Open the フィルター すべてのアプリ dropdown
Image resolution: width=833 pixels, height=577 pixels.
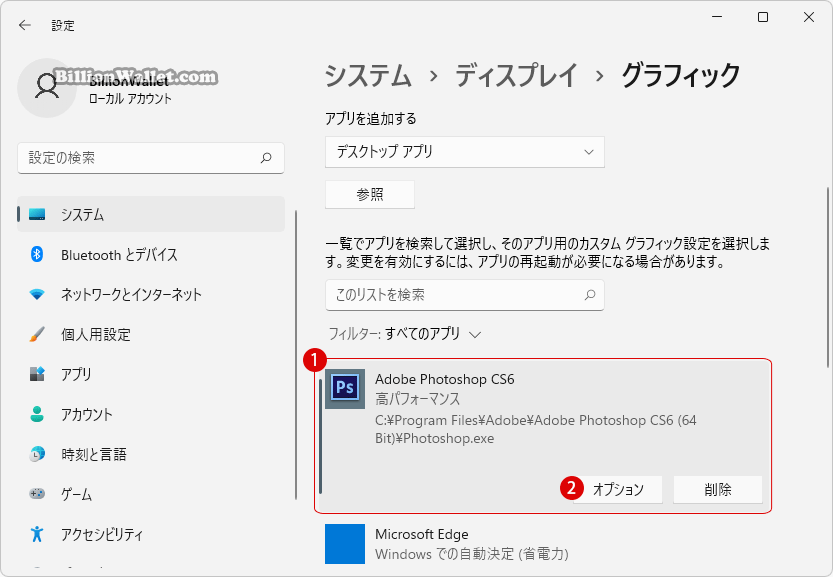tap(405, 334)
